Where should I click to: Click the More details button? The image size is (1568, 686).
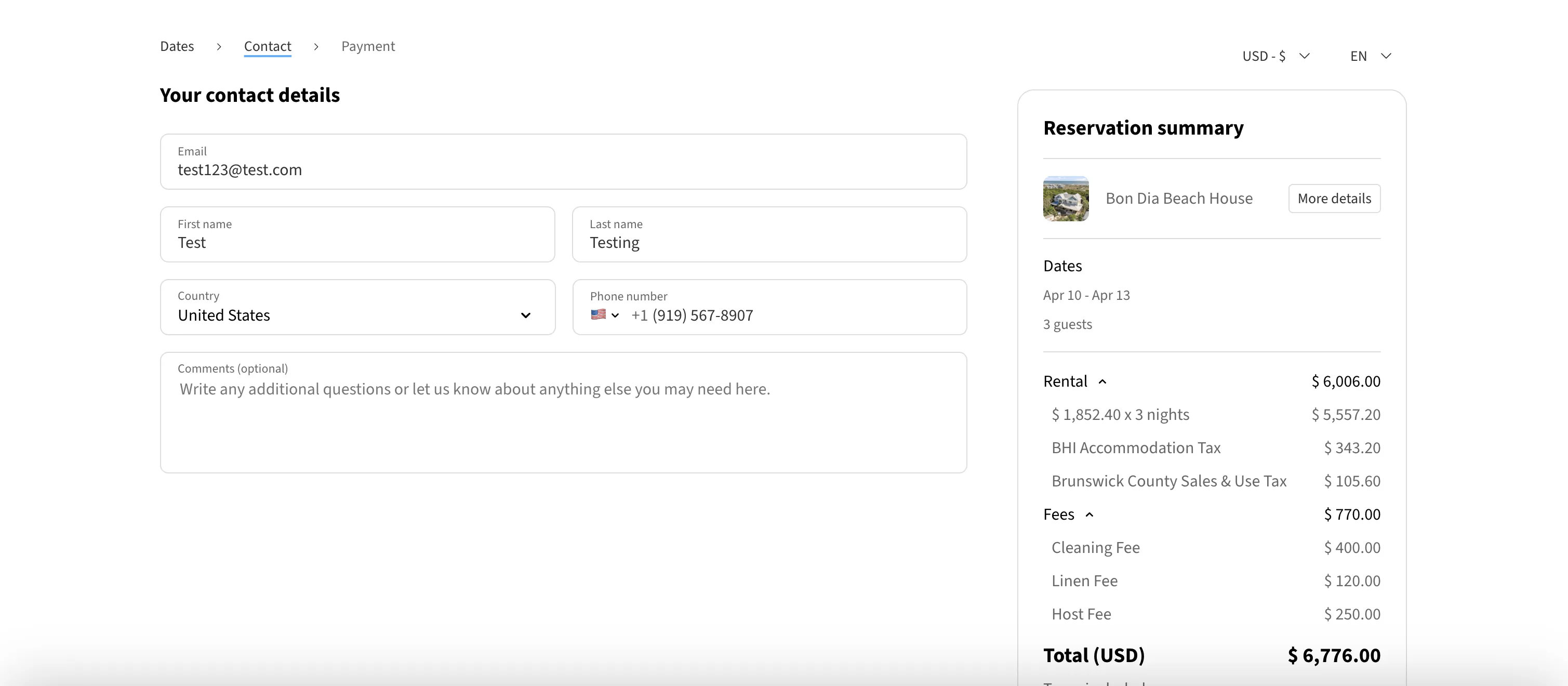[1334, 198]
